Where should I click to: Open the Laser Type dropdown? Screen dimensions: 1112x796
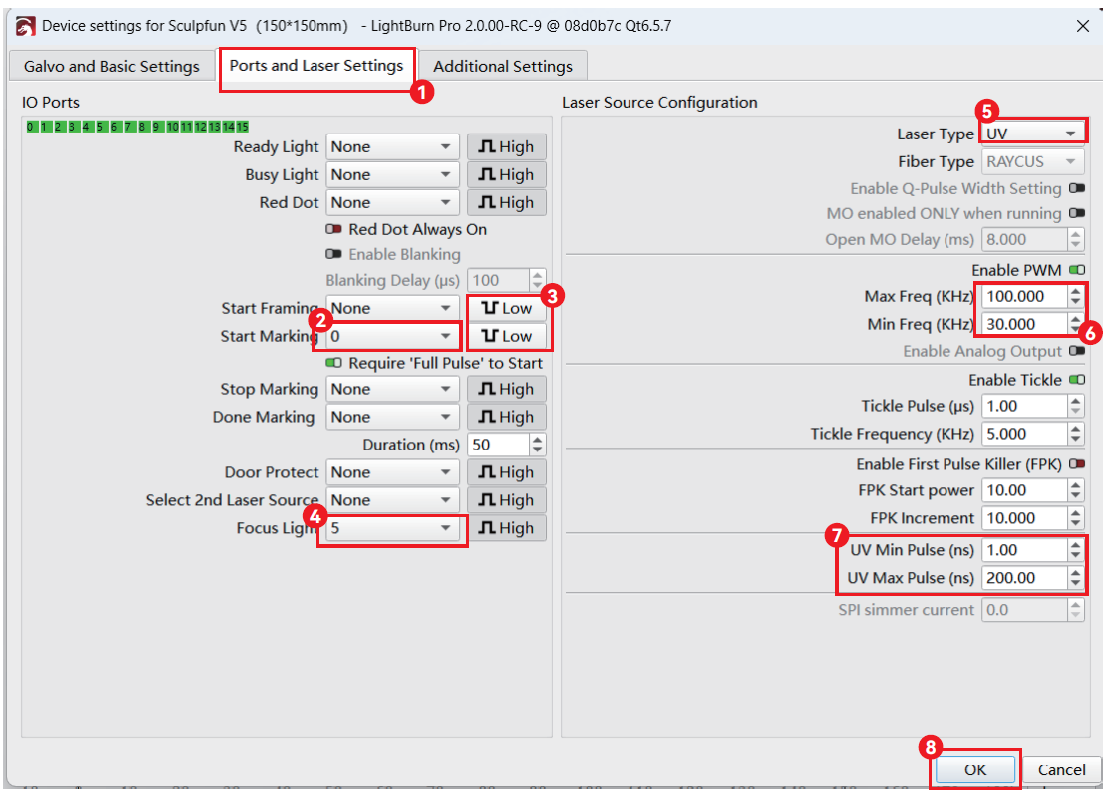(x=1030, y=133)
